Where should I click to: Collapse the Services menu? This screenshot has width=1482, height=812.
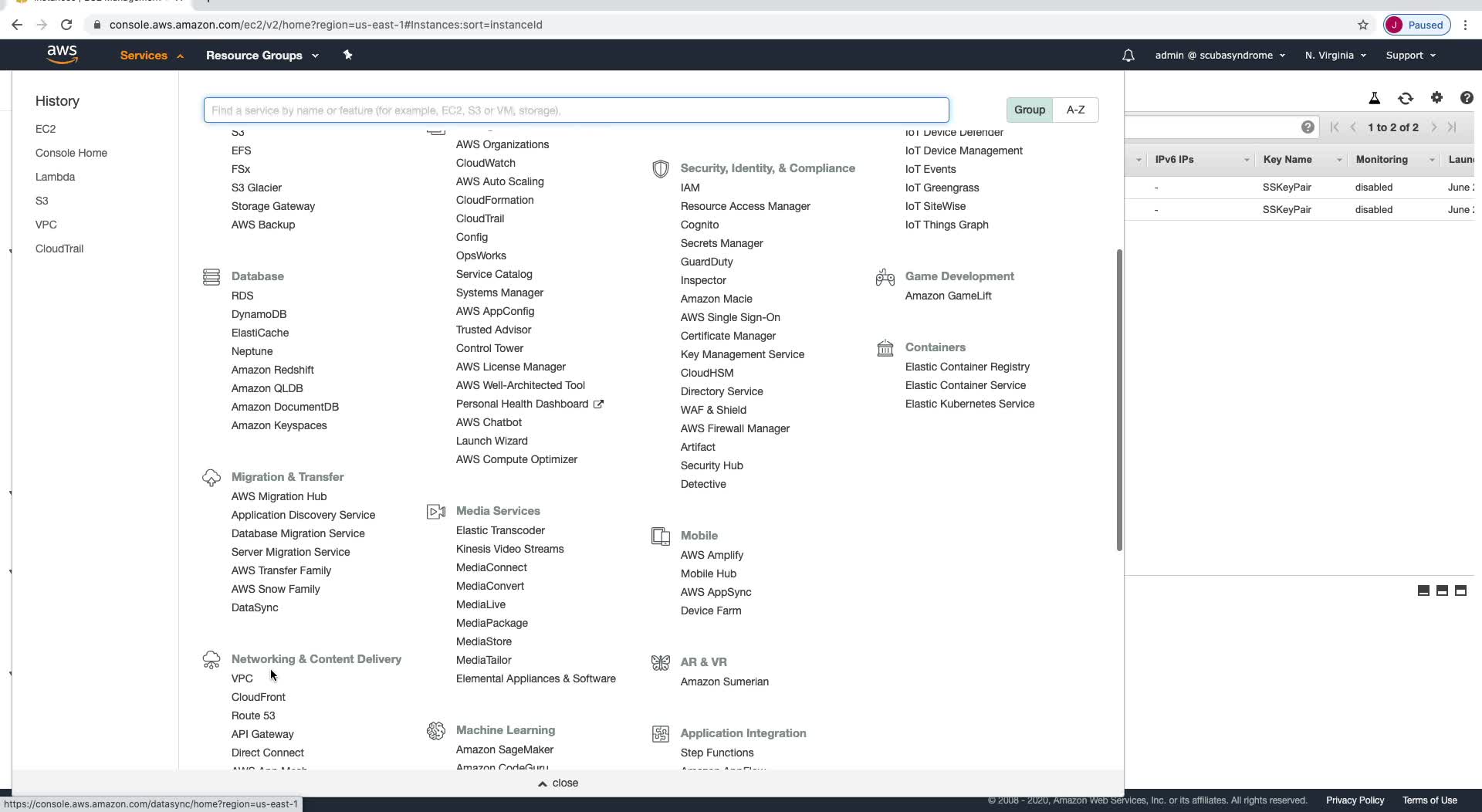pos(151,56)
